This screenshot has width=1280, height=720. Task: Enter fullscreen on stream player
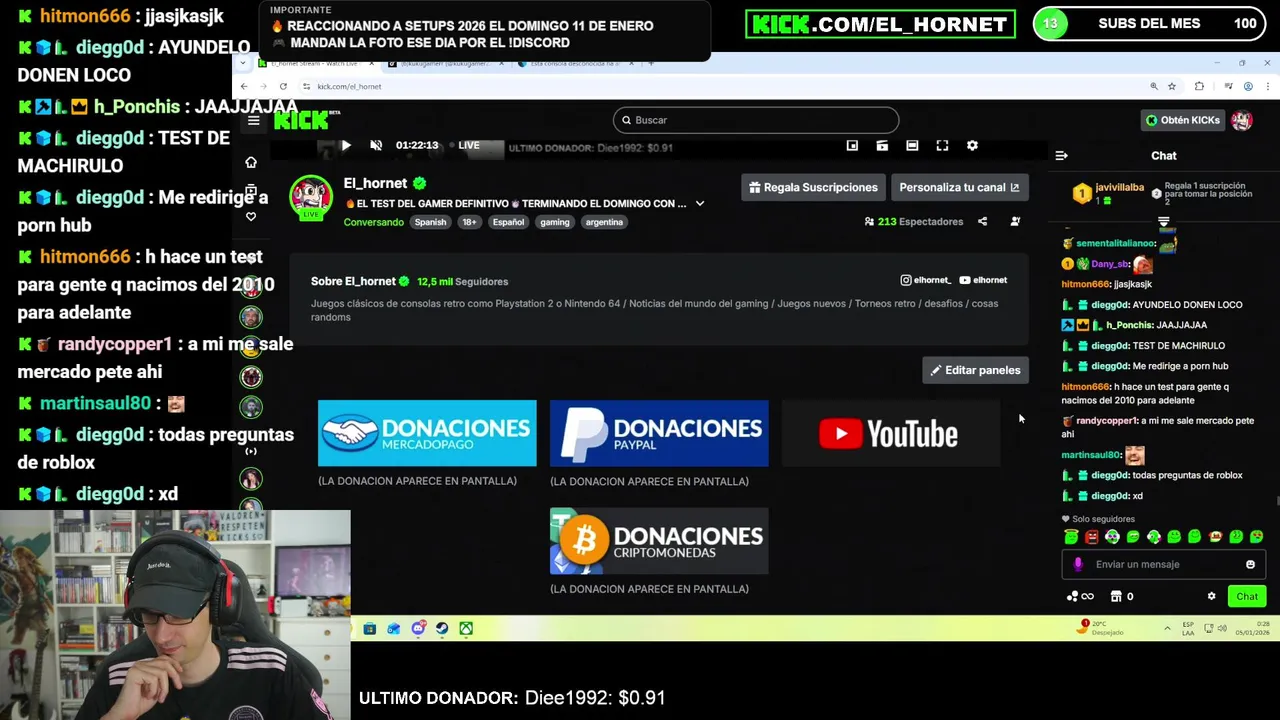[x=942, y=146]
